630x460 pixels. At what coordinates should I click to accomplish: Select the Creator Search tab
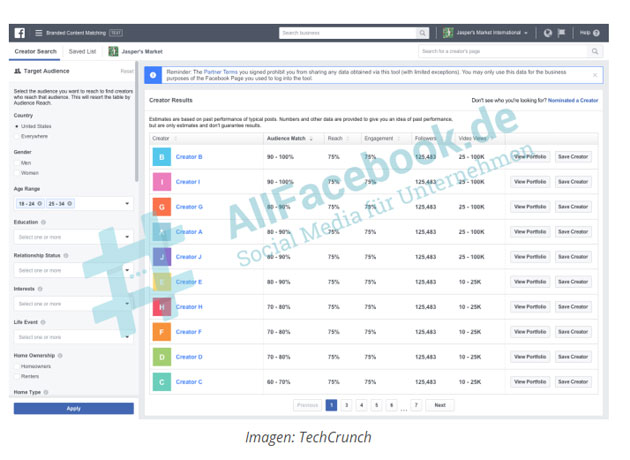pos(36,50)
